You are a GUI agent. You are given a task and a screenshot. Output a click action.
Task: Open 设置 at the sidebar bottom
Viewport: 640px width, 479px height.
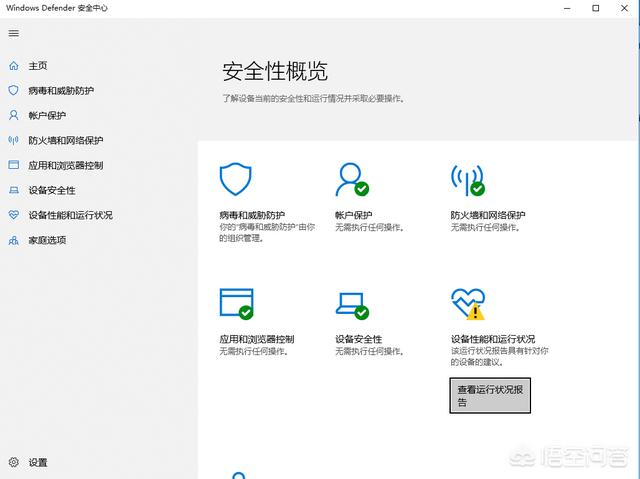point(38,462)
